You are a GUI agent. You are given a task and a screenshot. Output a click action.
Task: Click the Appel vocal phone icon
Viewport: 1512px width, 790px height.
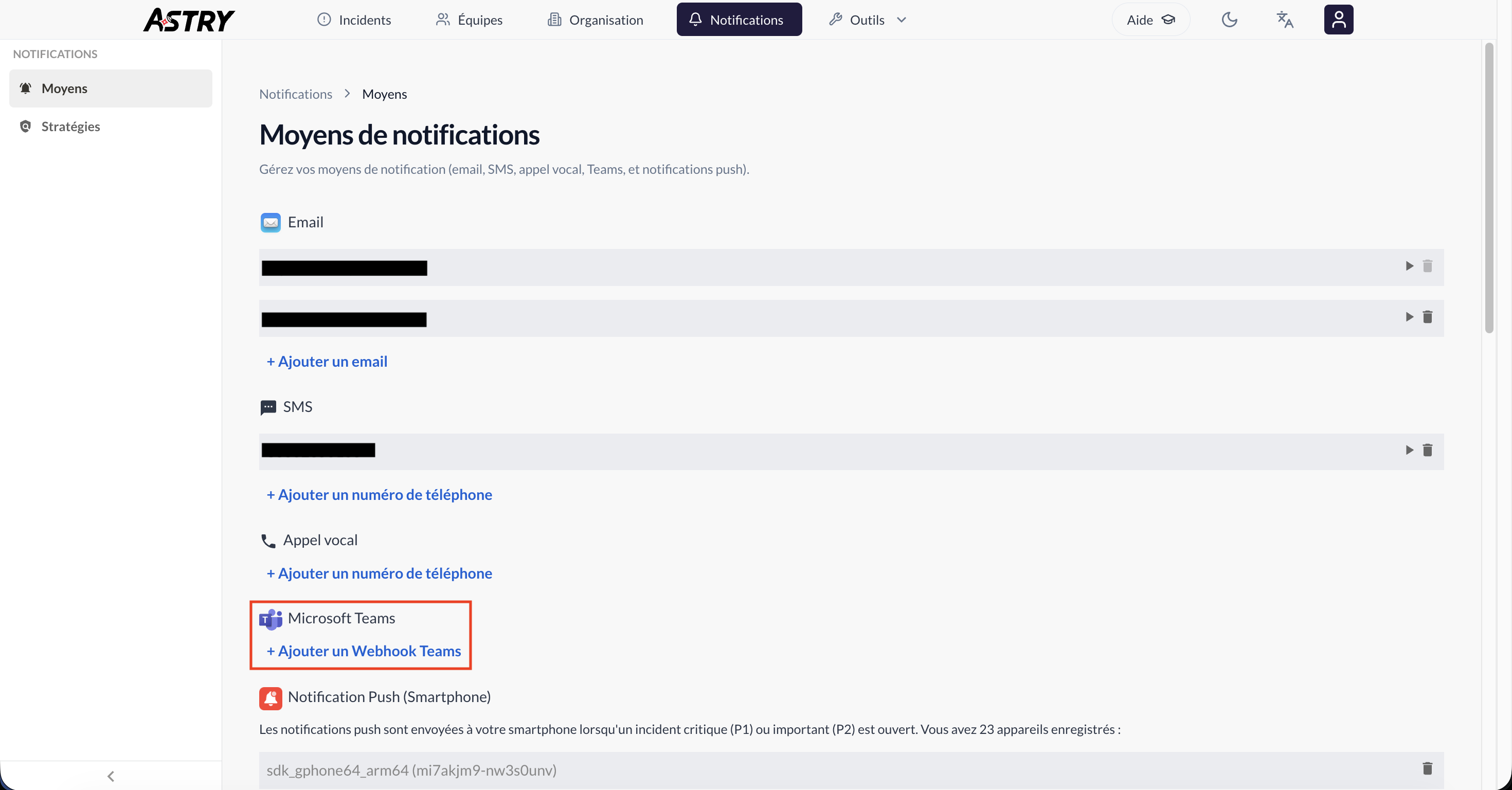point(268,541)
